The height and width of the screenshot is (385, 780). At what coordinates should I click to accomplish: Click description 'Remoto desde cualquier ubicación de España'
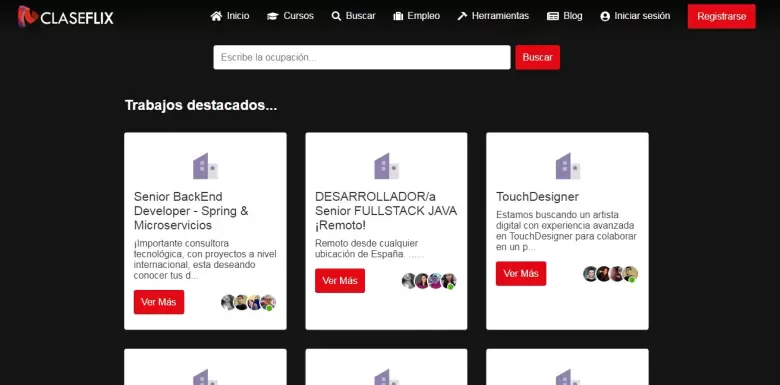(x=370, y=249)
